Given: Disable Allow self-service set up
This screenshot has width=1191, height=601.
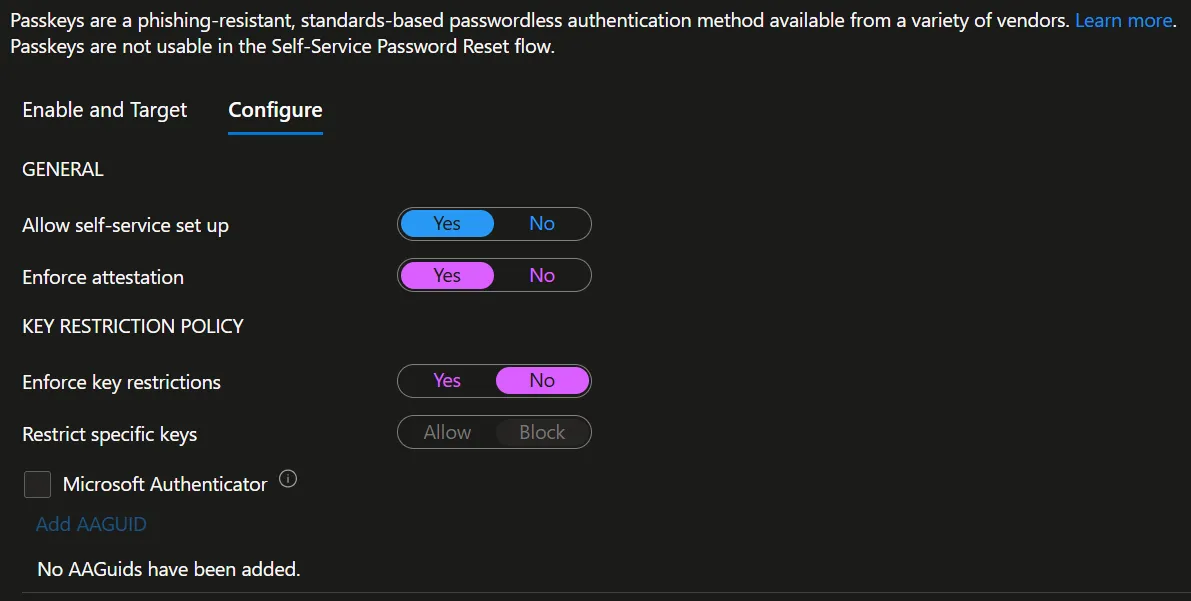Looking at the screenshot, I should [x=542, y=223].
